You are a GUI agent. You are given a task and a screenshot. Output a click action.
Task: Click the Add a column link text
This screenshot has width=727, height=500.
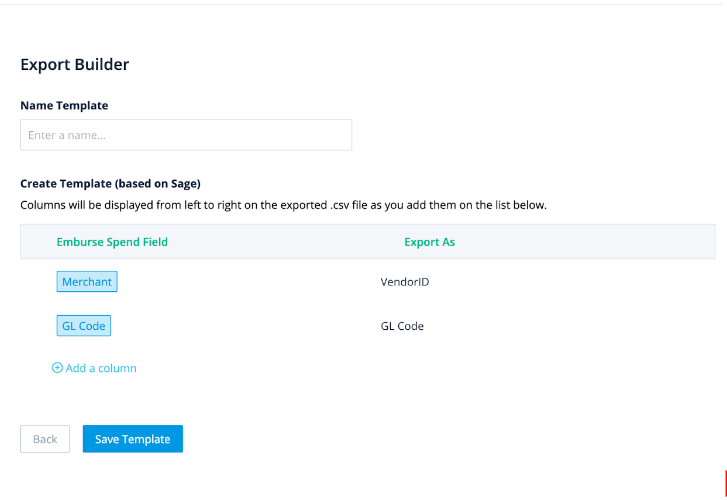101,368
